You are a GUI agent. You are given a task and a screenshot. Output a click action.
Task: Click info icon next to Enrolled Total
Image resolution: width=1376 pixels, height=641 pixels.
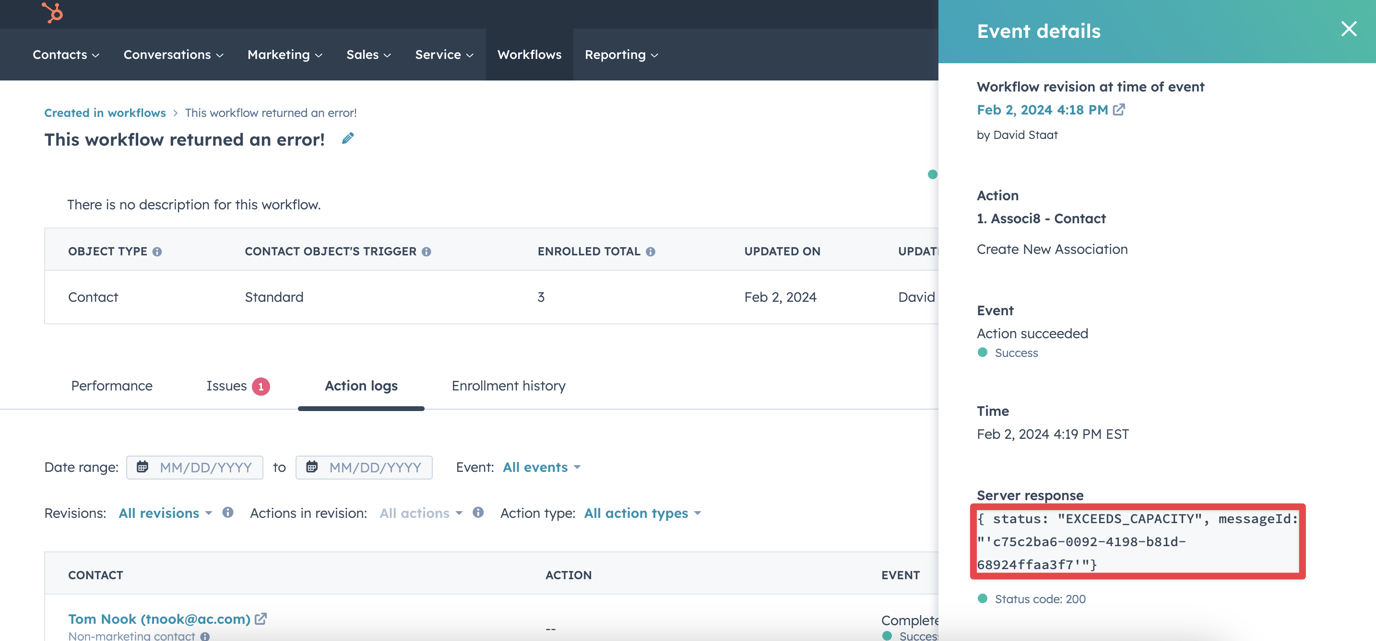[x=651, y=252]
